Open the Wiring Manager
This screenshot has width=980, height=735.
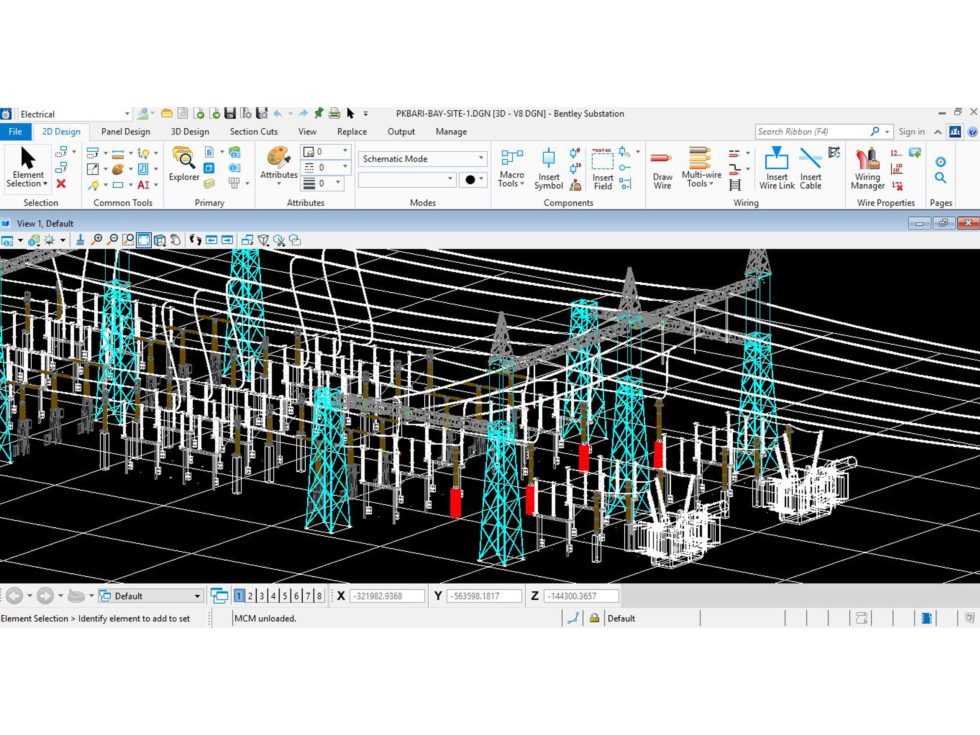(867, 168)
